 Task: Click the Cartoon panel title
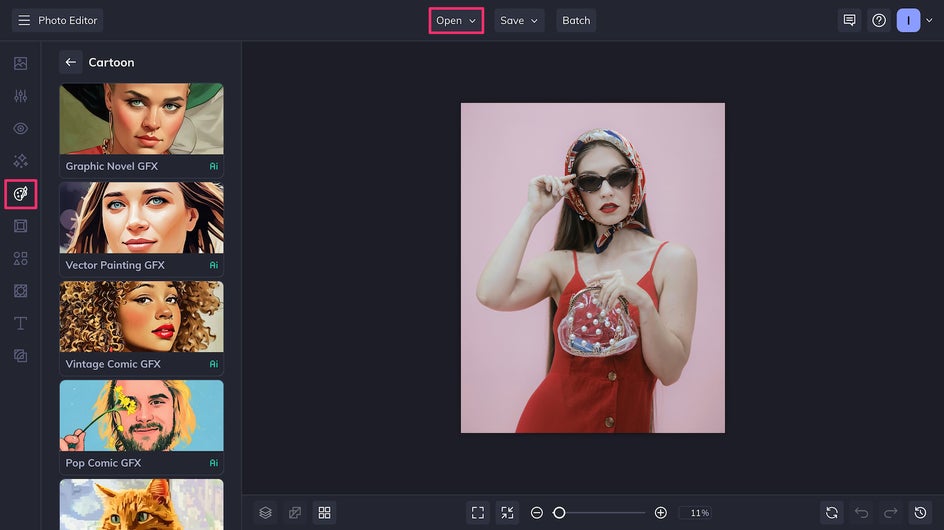coord(111,62)
